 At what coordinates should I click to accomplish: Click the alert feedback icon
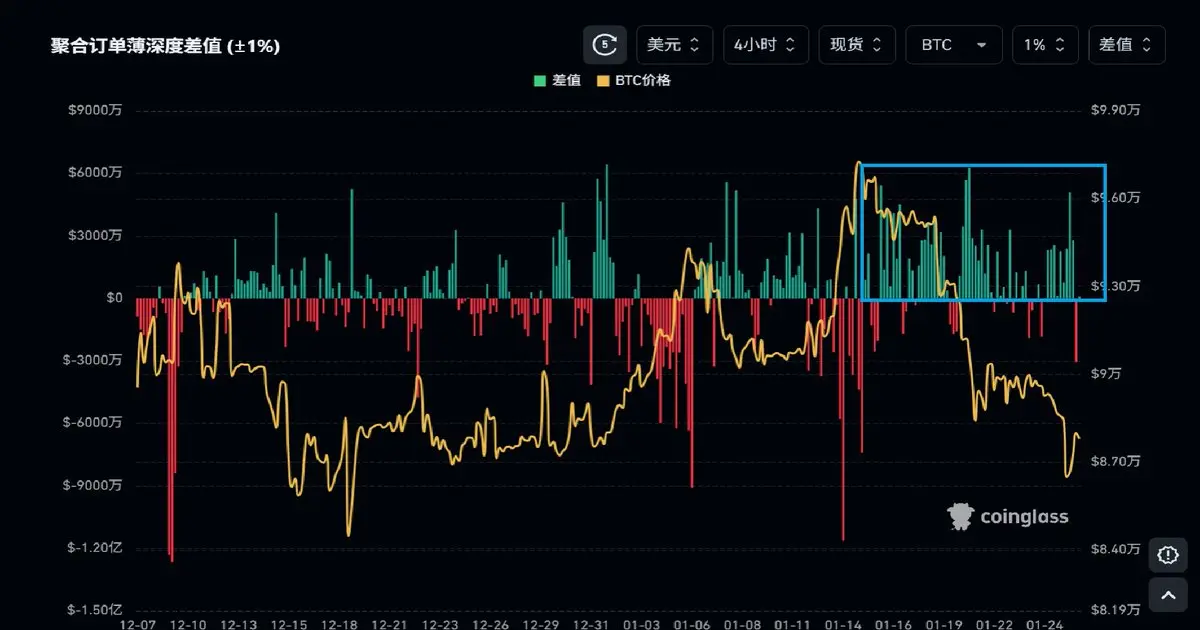click(x=1169, y=555)
